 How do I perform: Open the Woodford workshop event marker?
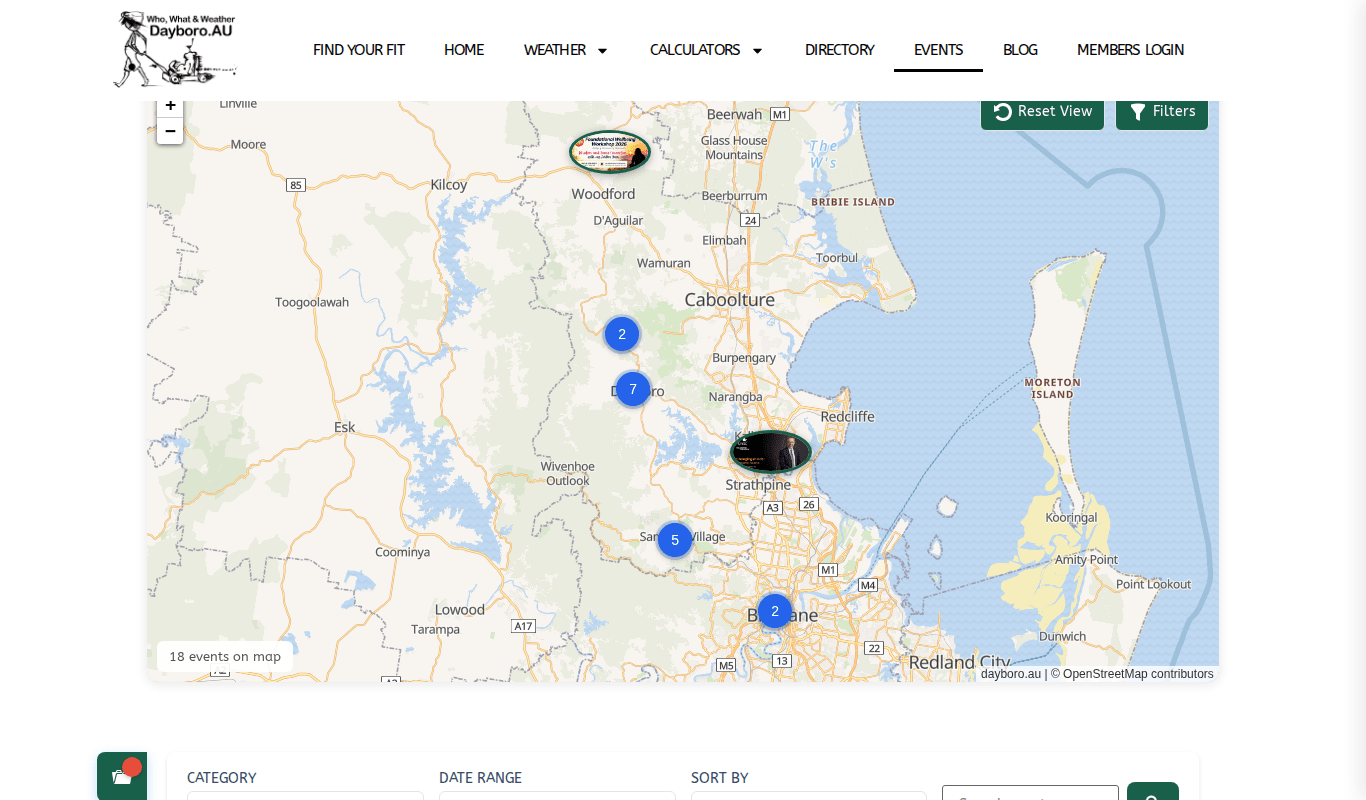(x=610, y=153)
